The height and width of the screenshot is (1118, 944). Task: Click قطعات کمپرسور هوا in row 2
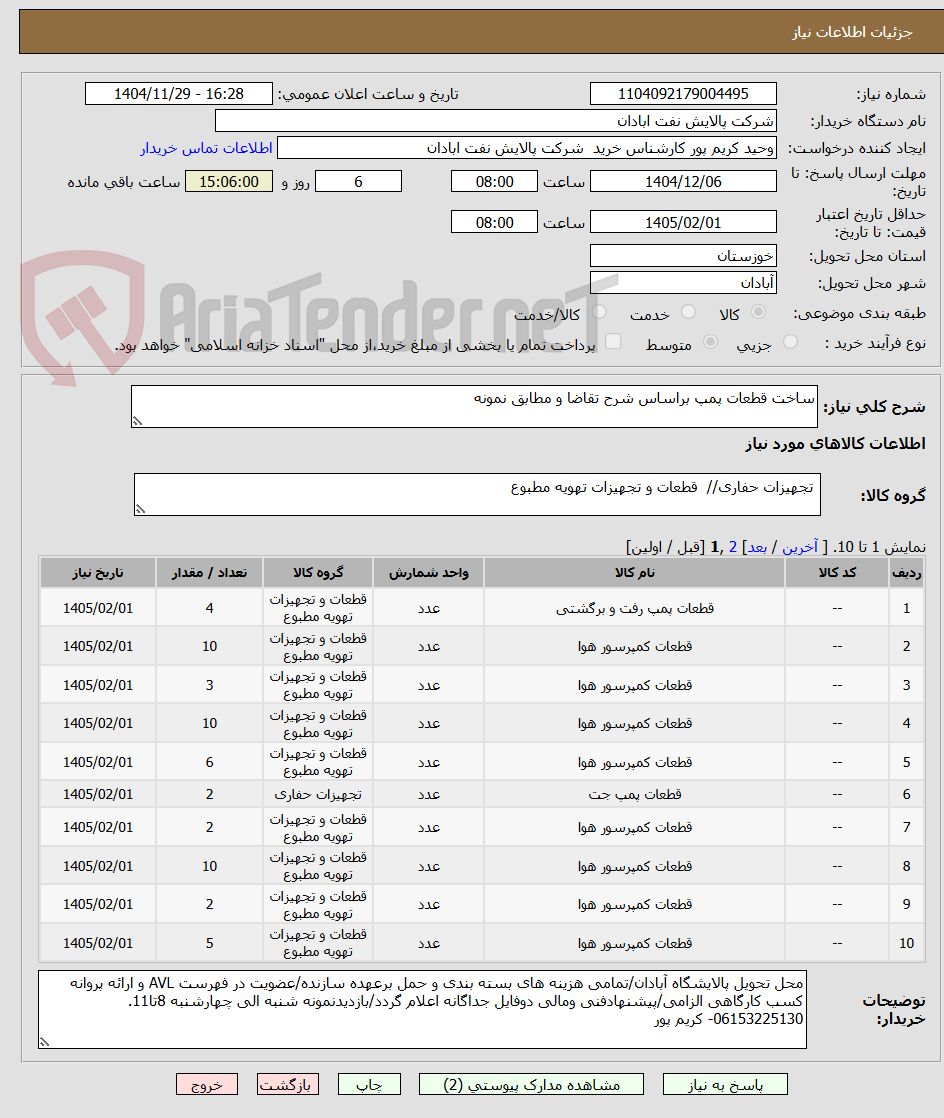click(635, 646)
